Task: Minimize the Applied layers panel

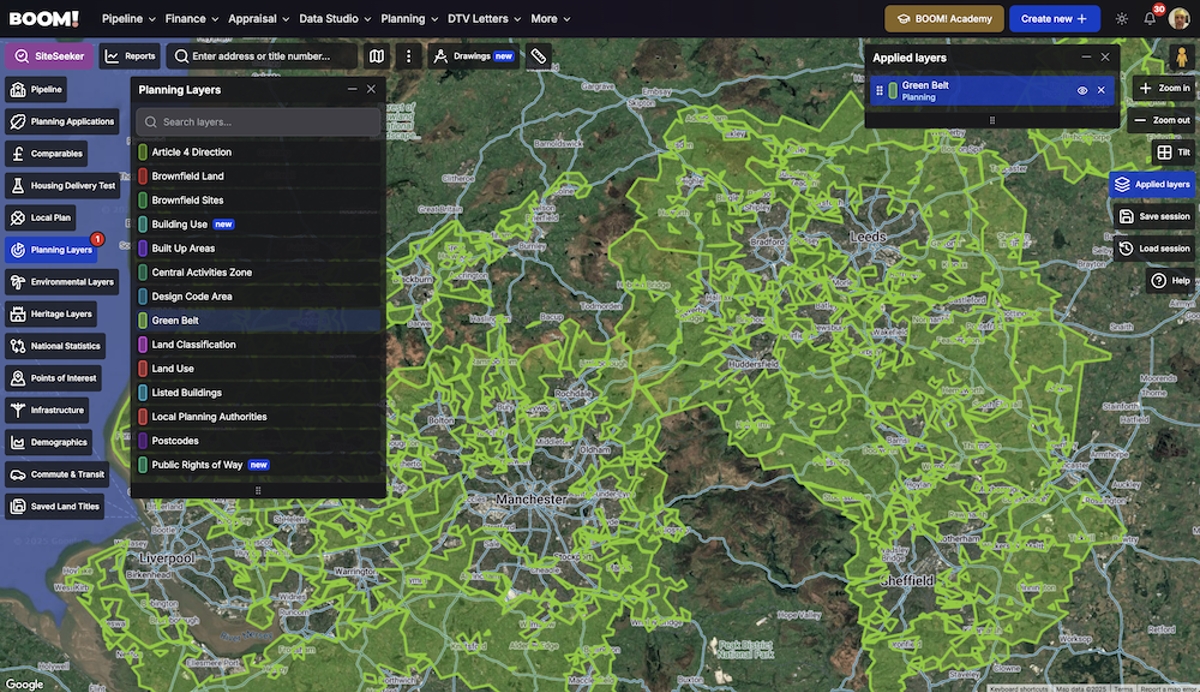Action: [x=1086, y=57]
